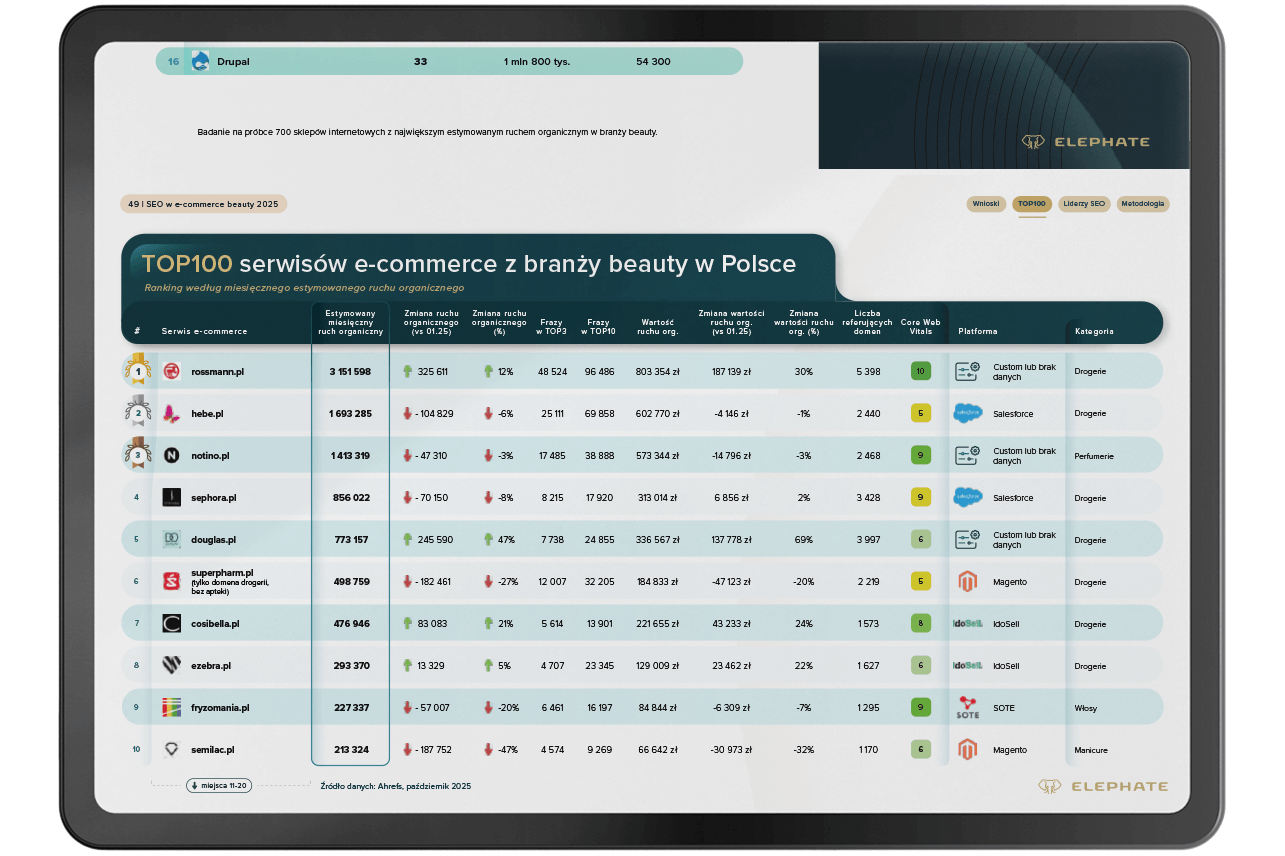The image size is (1285, 856).
Task: Click the Estymowany miesięczny ruch organiczny column header
Action: point(350,322)
